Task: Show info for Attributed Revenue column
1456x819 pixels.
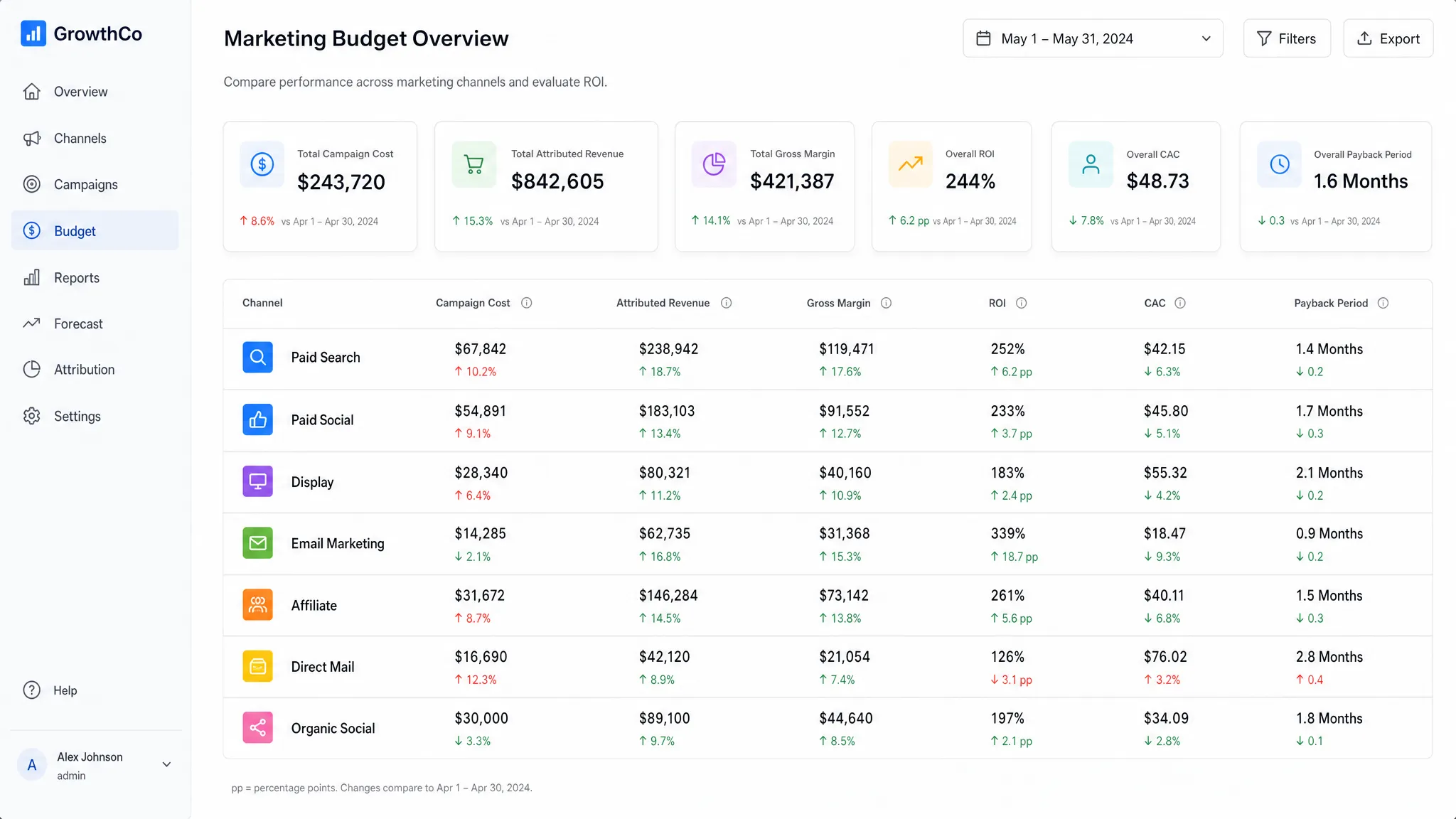Action: 726,303
